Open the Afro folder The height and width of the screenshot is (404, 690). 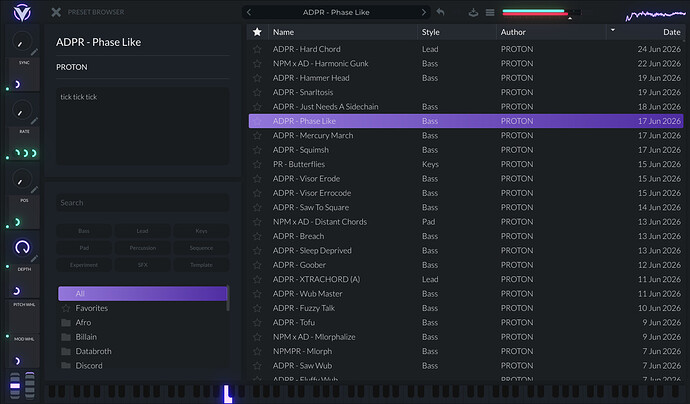[x=142, y=323]
